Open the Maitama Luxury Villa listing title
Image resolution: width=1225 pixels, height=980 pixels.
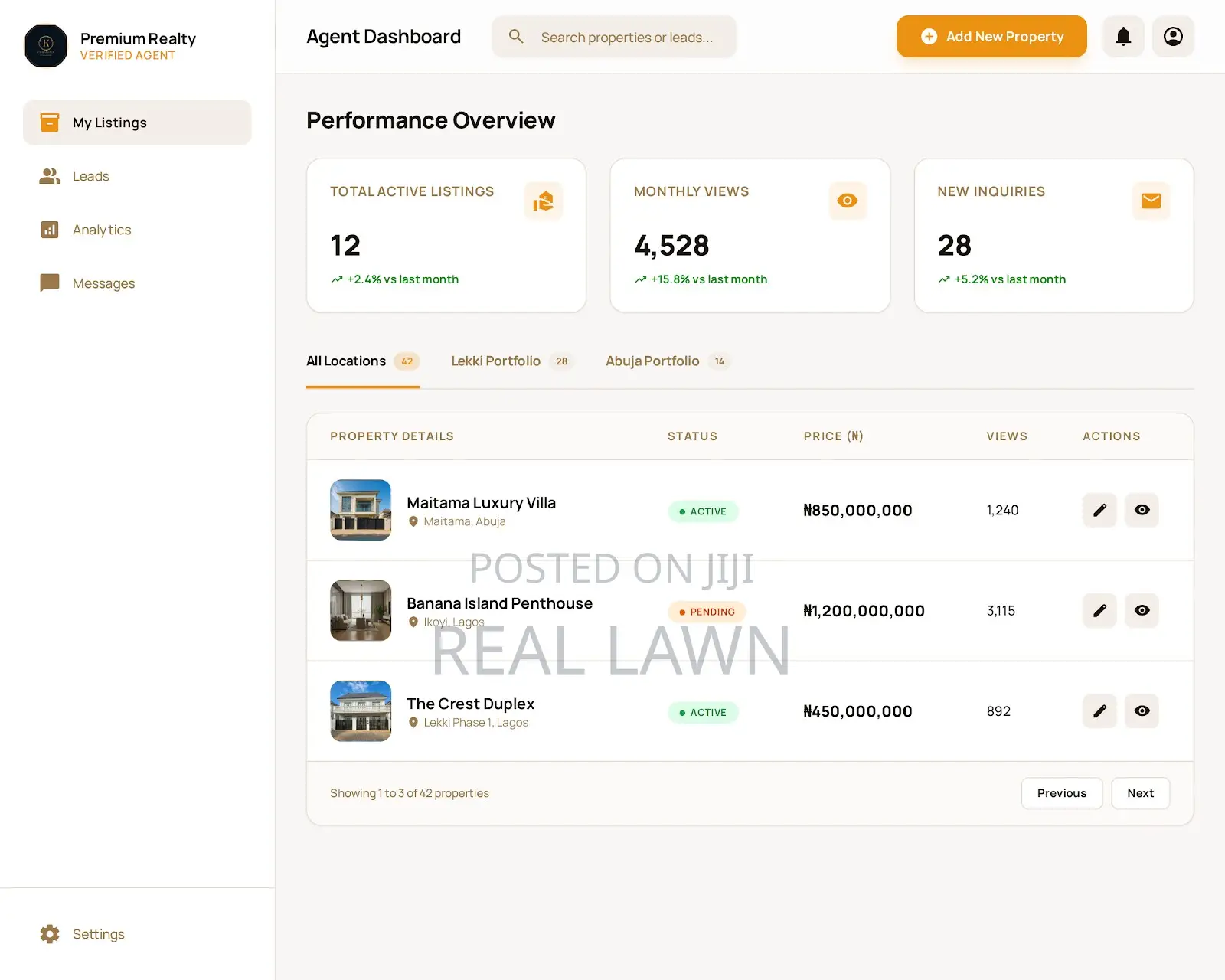pyautogui.click(x=481, y=503)
